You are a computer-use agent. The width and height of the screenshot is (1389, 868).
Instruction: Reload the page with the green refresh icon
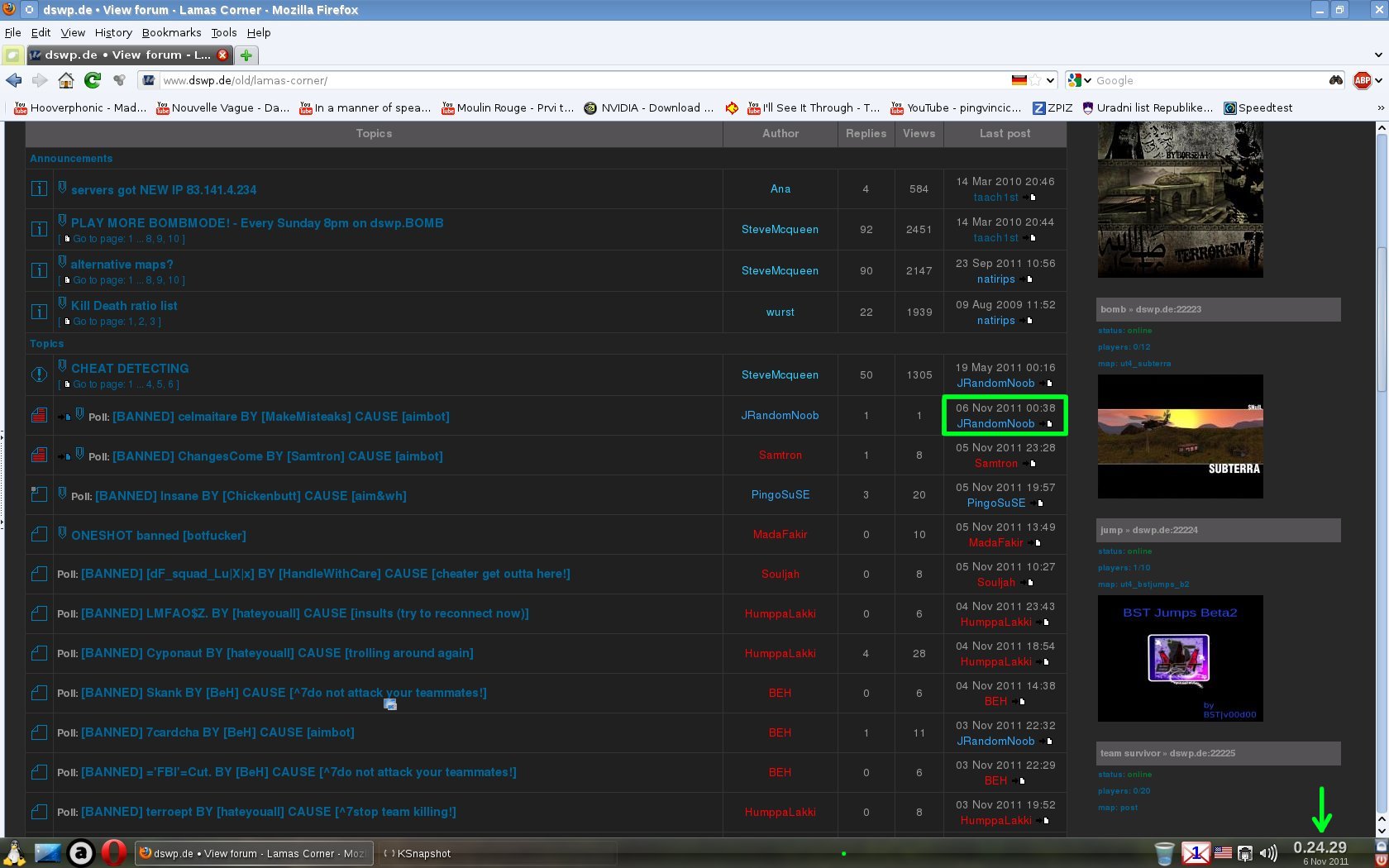[x=93, y=80]
